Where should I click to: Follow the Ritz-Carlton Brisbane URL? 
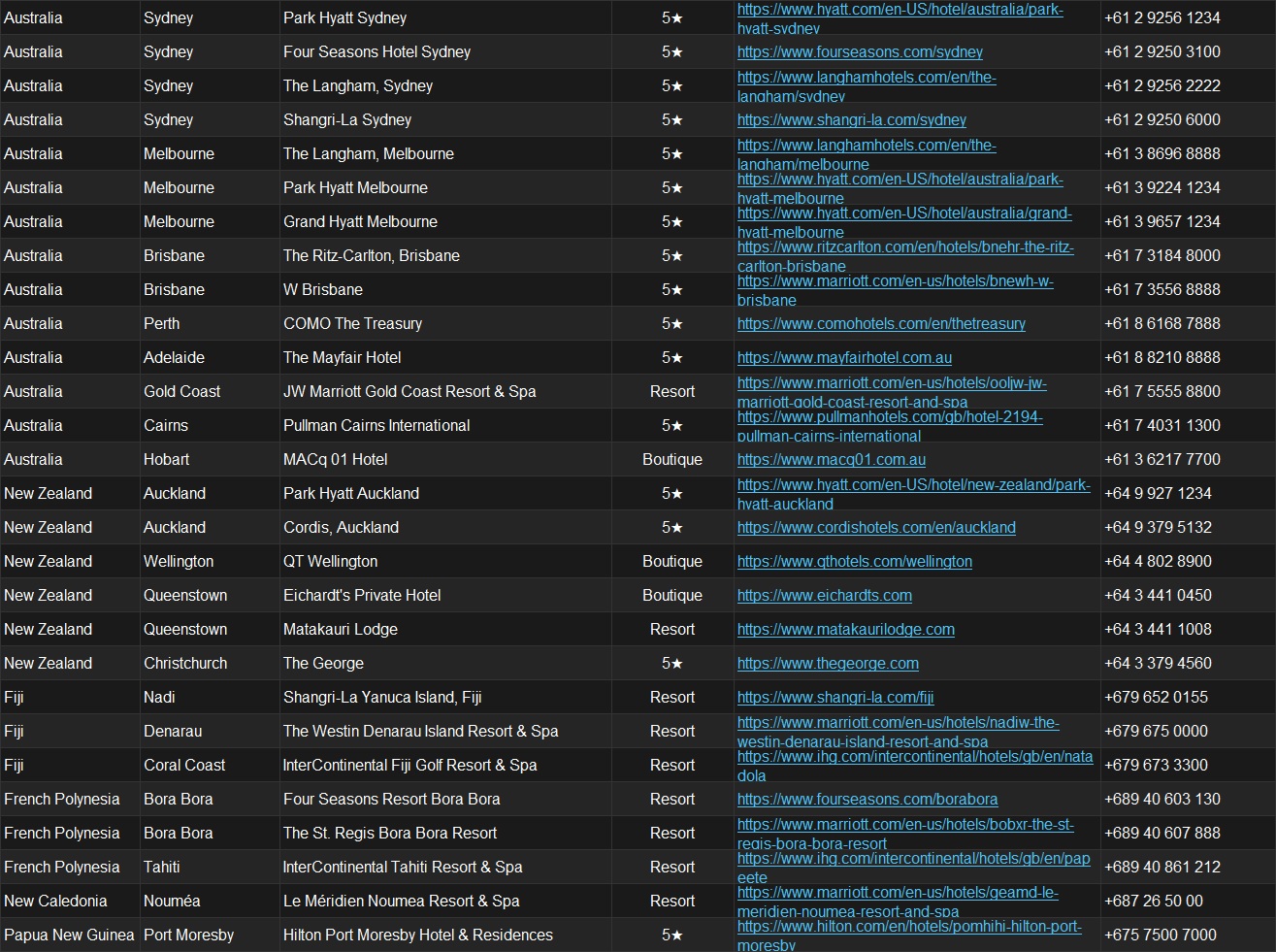tap(905, 255)
